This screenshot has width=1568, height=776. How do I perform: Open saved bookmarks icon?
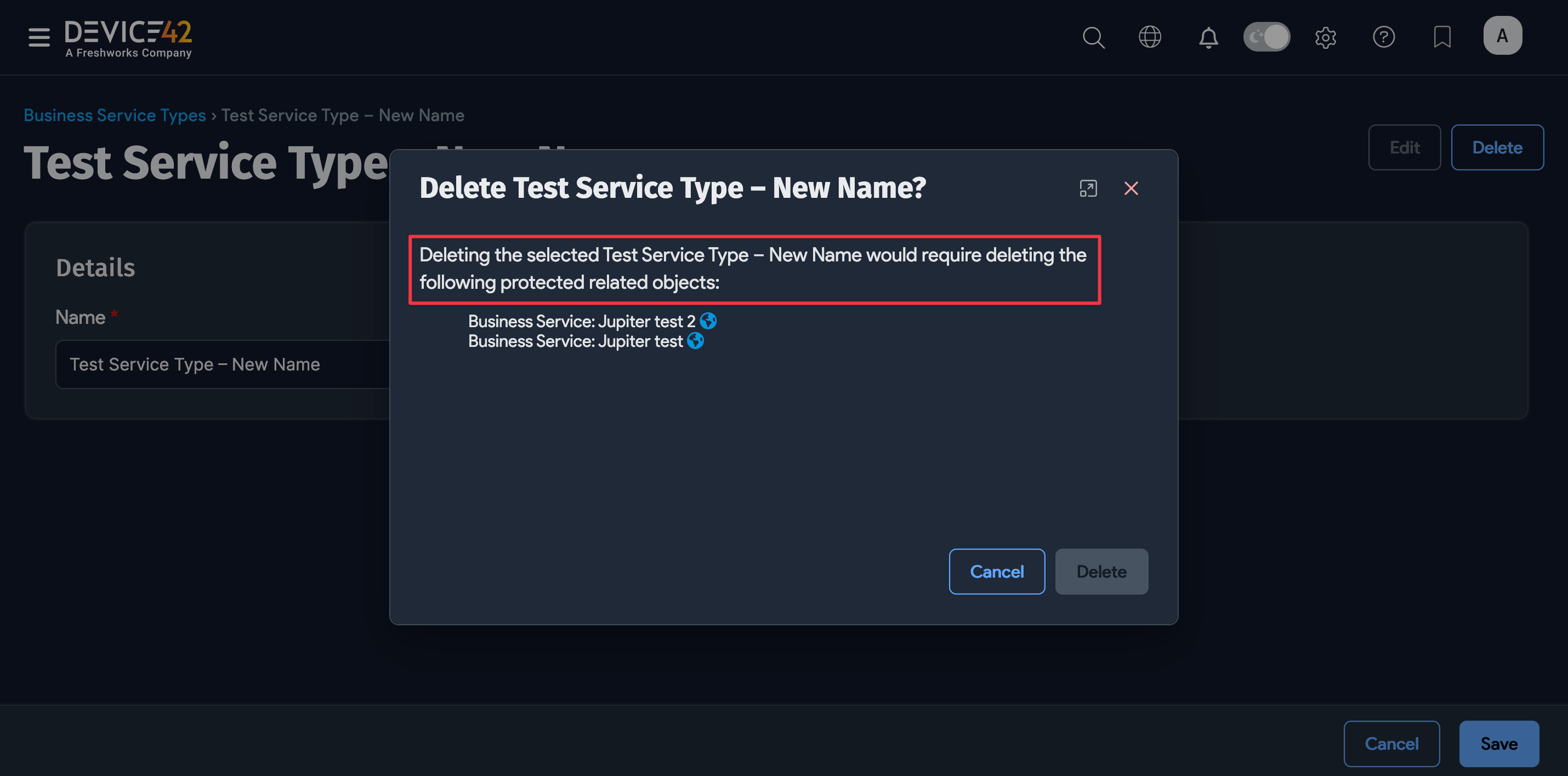[1442, 37]
